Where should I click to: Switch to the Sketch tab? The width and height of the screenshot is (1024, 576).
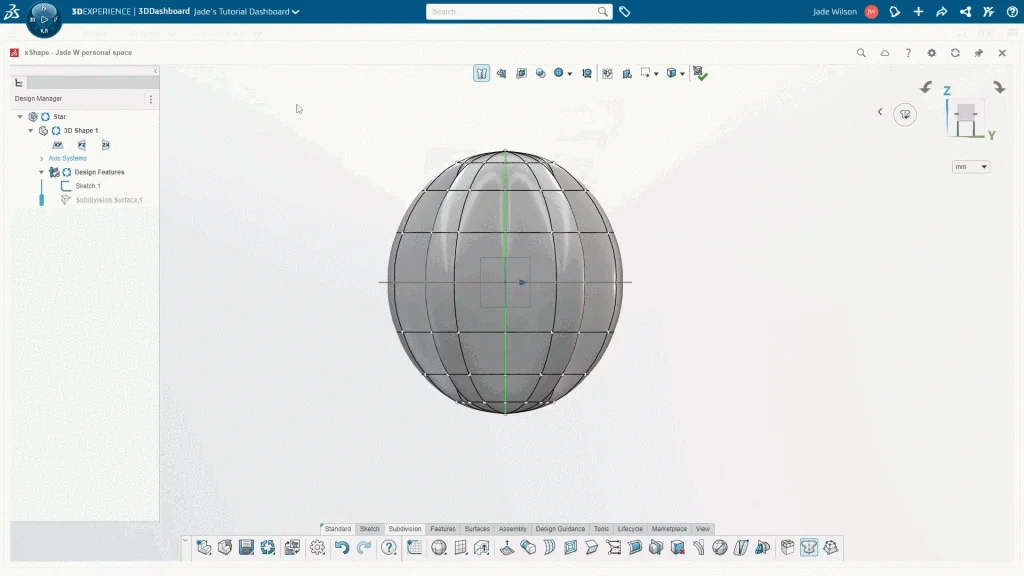[x=369, y=529]
